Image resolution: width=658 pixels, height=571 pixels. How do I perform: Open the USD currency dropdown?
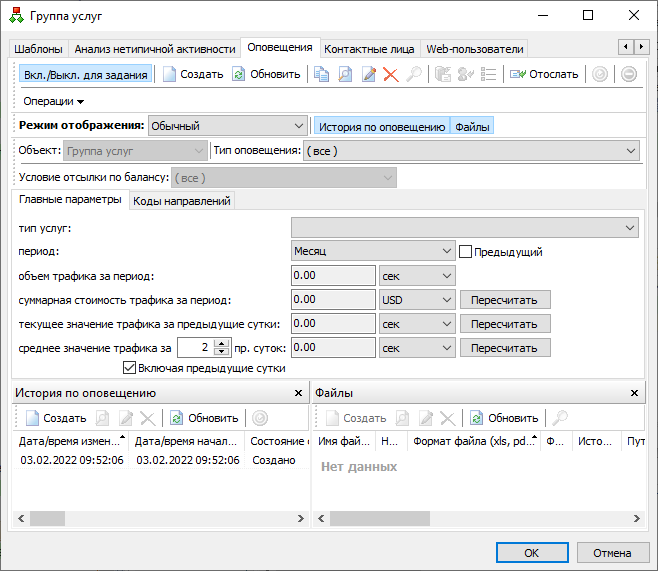click(x=417, y=300)
